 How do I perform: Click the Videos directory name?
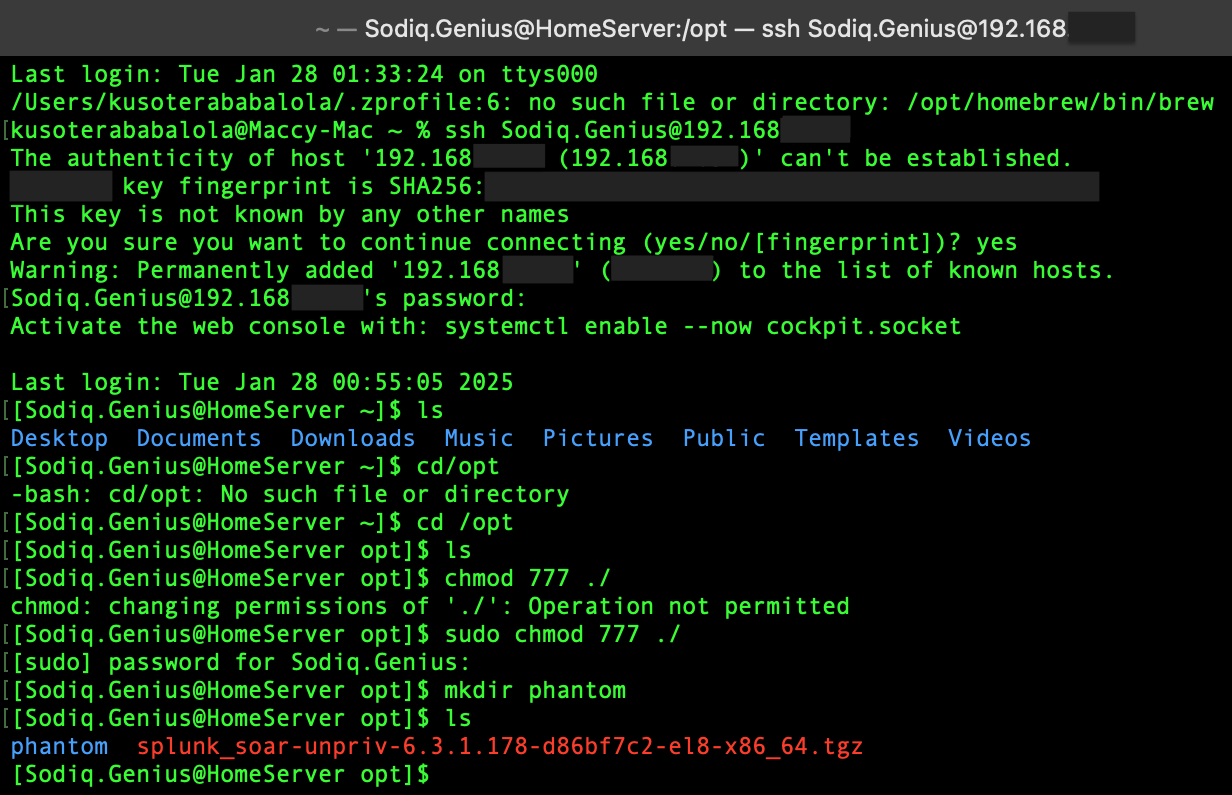tap(989, 438)
